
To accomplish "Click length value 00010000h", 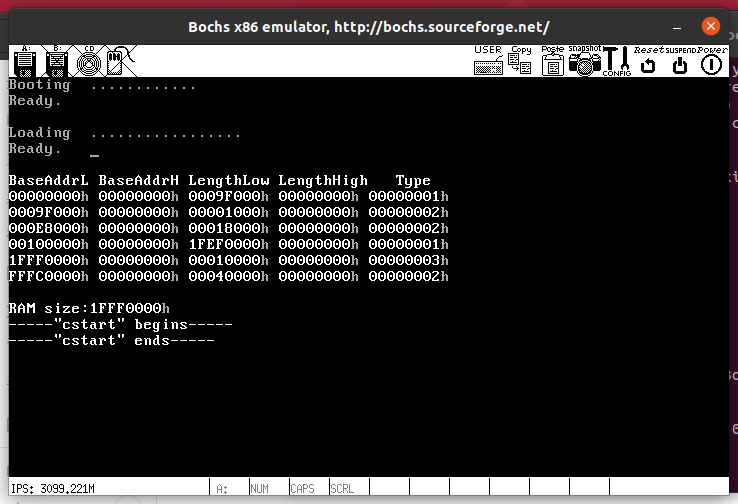I will (228, 260).
